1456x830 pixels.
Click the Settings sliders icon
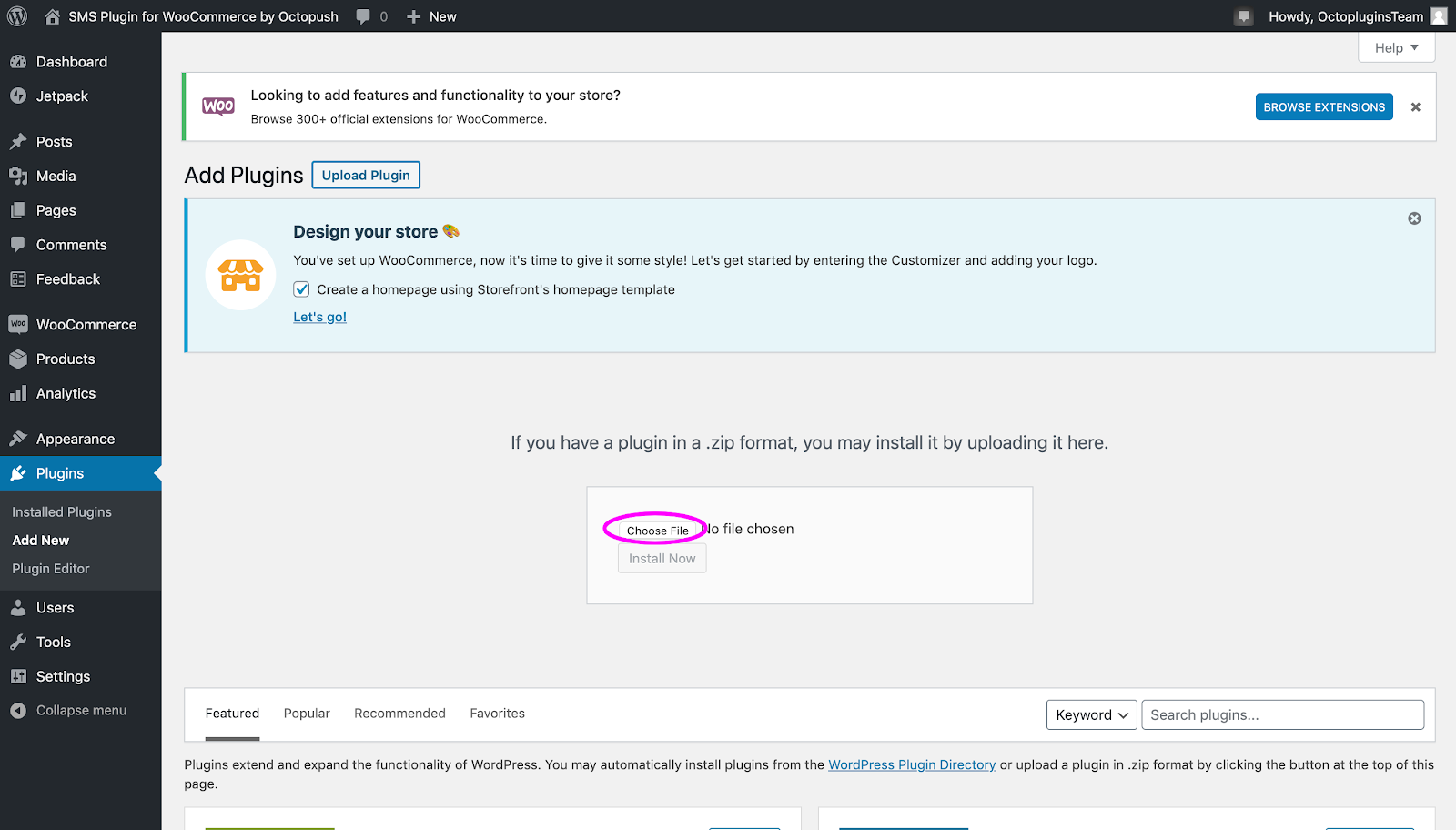18,676
